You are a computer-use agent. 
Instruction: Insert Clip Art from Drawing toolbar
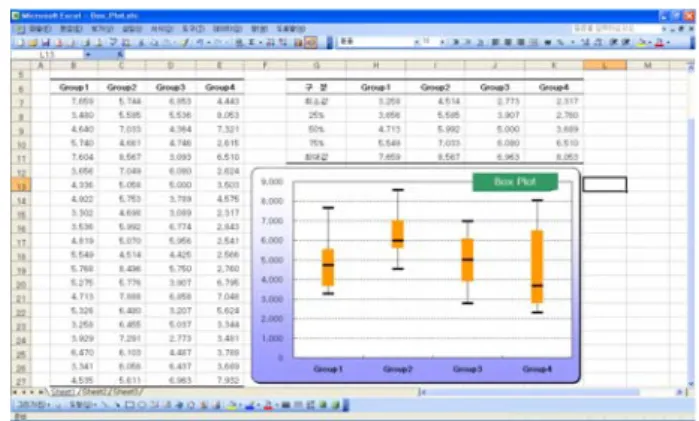point(204,405)
